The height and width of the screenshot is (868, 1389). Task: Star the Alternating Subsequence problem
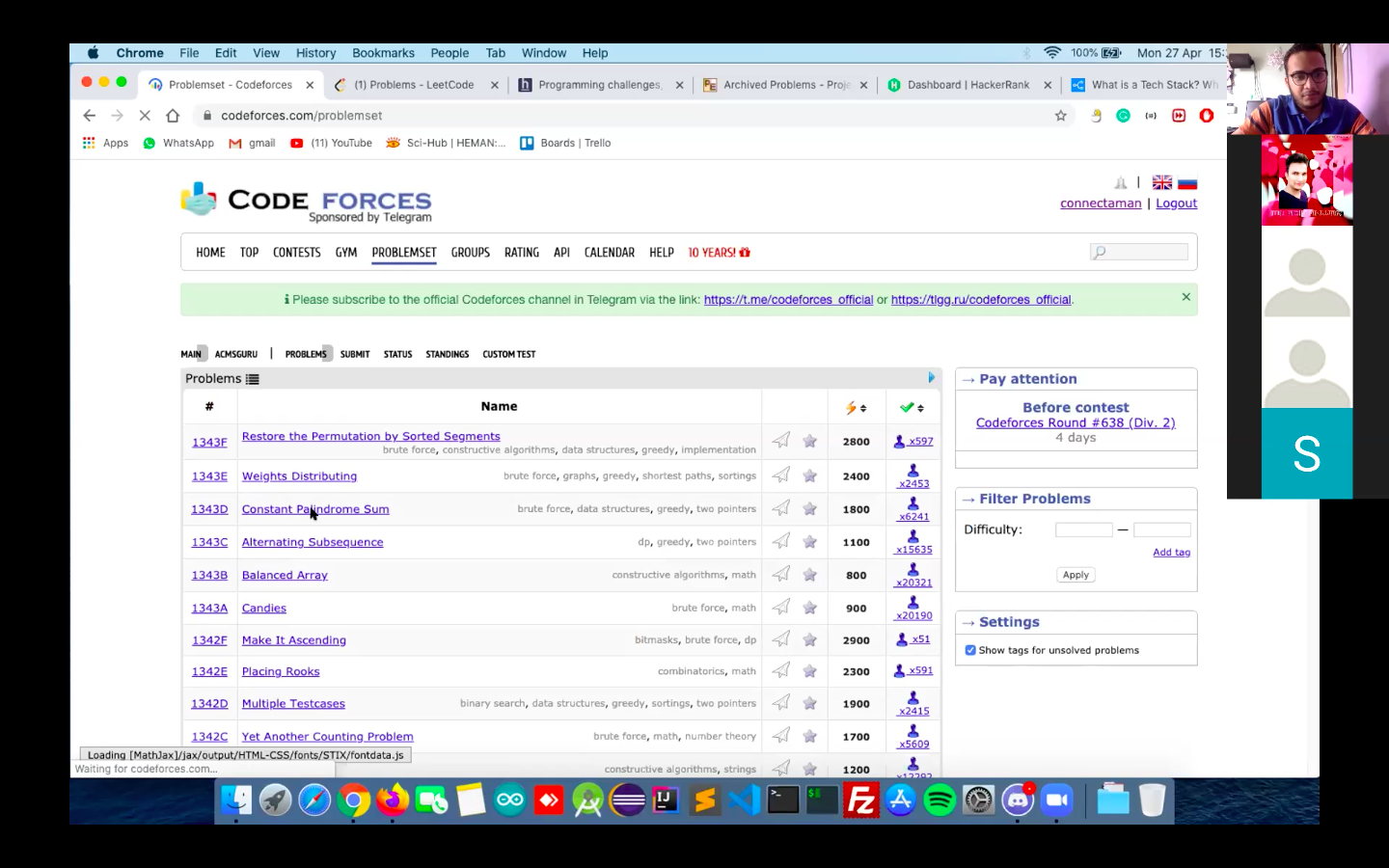[810, 542]
